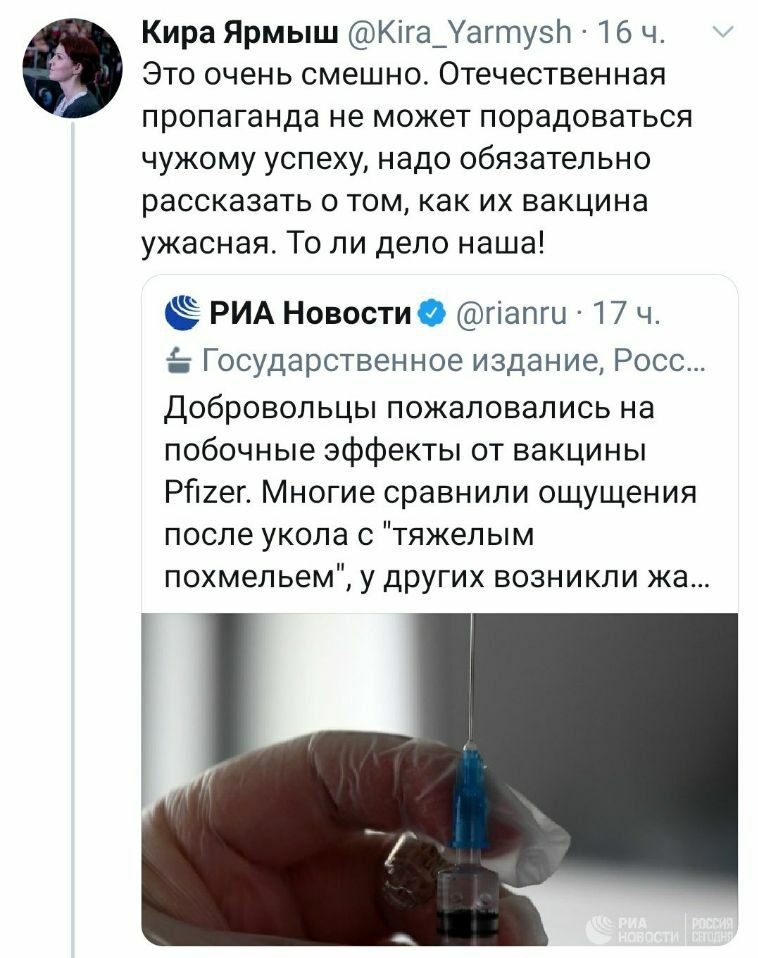This screenshot has height=958, width=758.
Task: Click the main tweet text by Ярмыш
Action: click(x=417, y=159)
